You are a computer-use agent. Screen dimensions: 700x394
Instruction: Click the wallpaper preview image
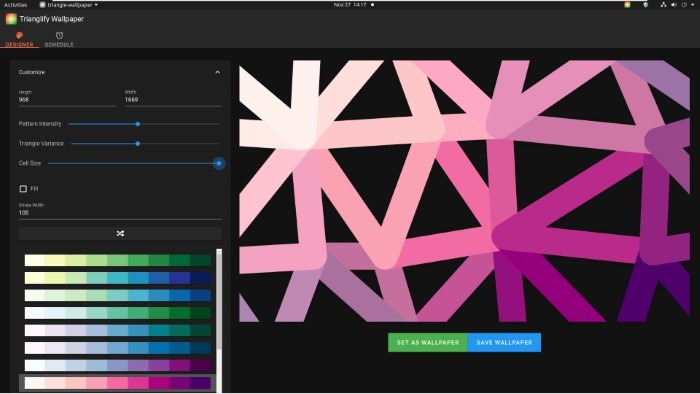pos(464,191)
